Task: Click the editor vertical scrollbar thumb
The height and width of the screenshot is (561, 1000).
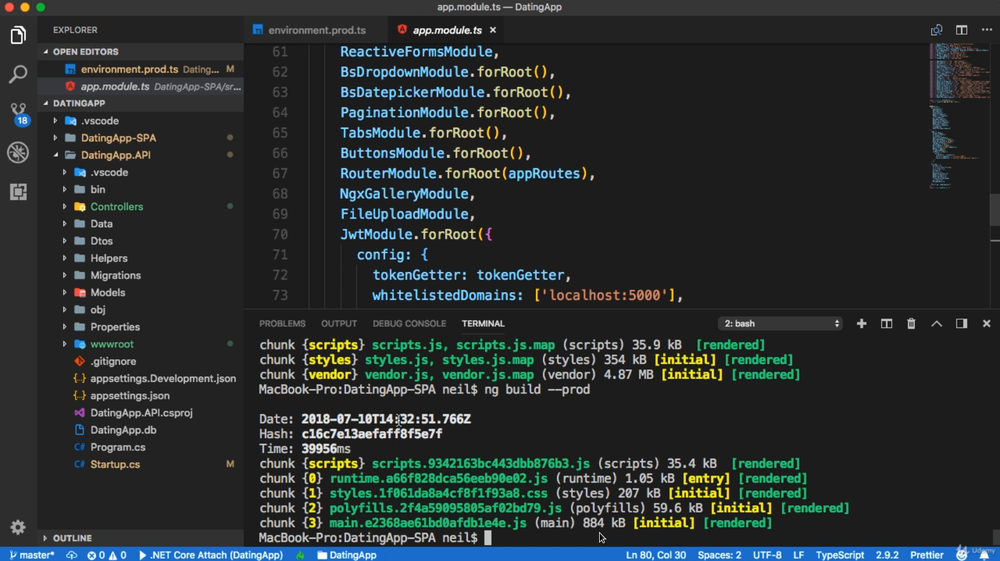Action: 995,209
